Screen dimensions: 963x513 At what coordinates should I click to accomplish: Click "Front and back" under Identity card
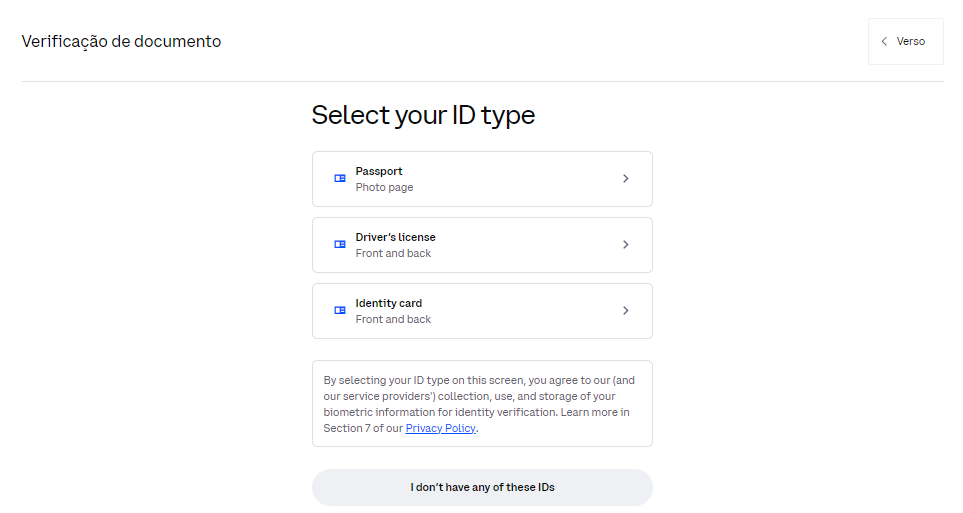393,320
